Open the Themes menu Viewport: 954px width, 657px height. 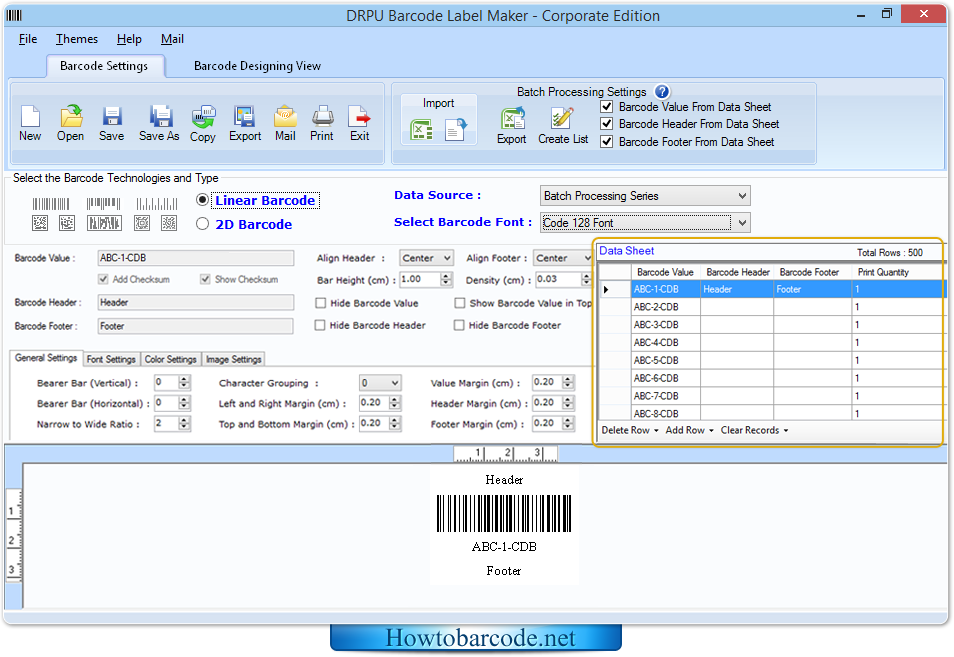[x=77, y=39]
